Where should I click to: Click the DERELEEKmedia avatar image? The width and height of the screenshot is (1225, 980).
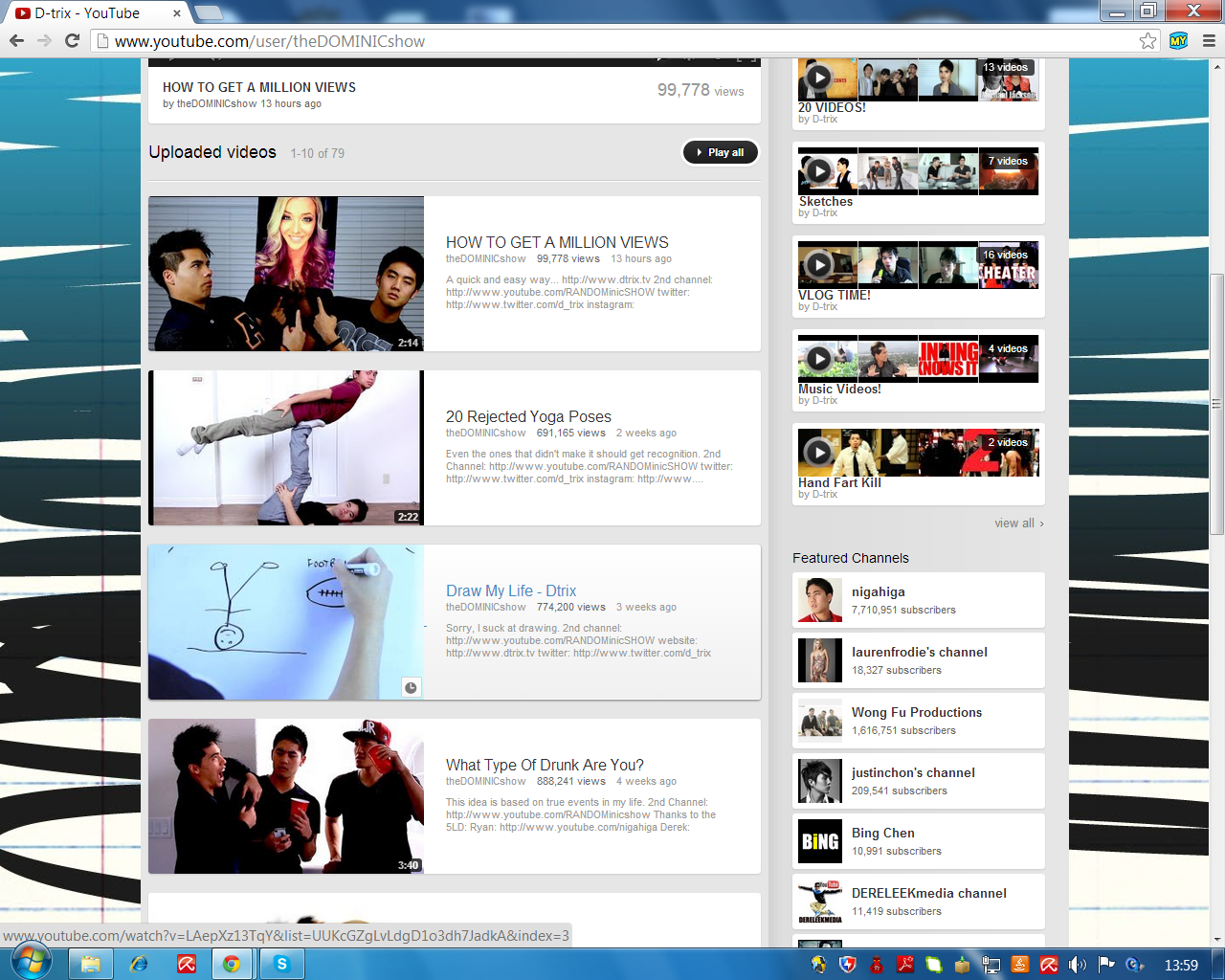pos(820,902)
